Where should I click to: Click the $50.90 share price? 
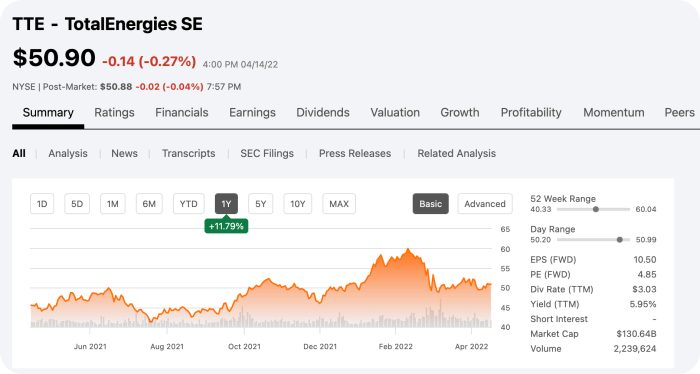[54, 58]
